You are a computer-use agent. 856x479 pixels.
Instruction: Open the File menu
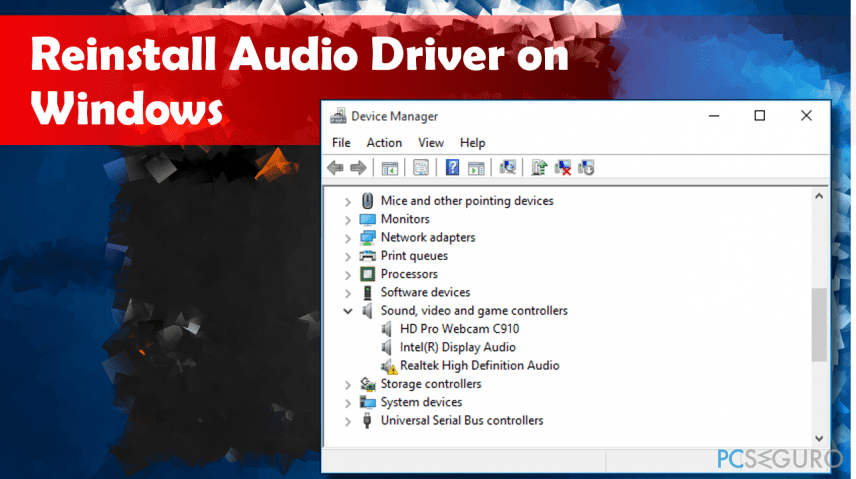click(x=341, y=143)
